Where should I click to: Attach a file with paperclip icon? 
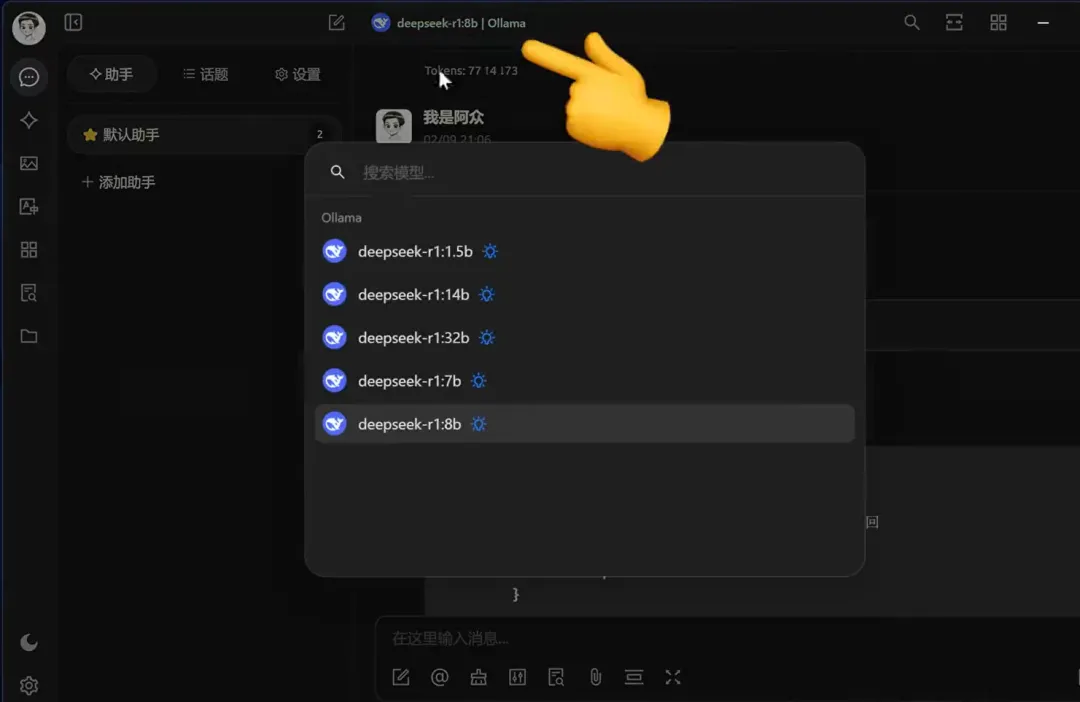coord(595,677)
